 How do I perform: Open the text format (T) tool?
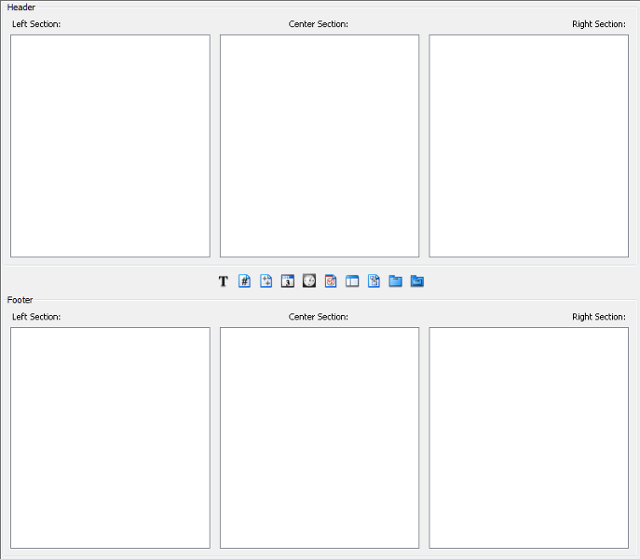click(x=223, y=281)
